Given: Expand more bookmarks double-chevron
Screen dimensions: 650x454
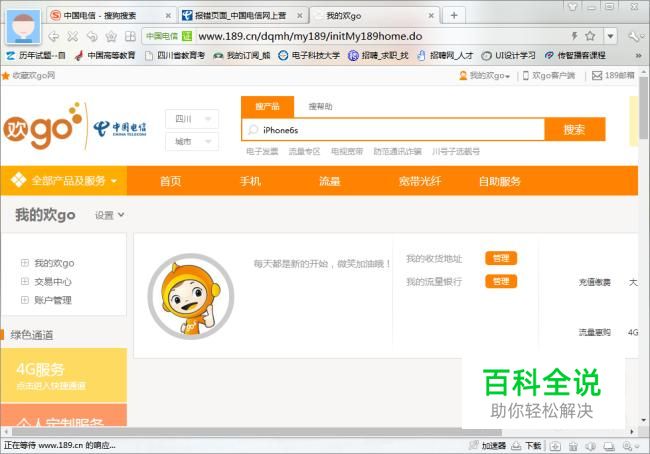Looking at the screenshot, I should 638,55.
